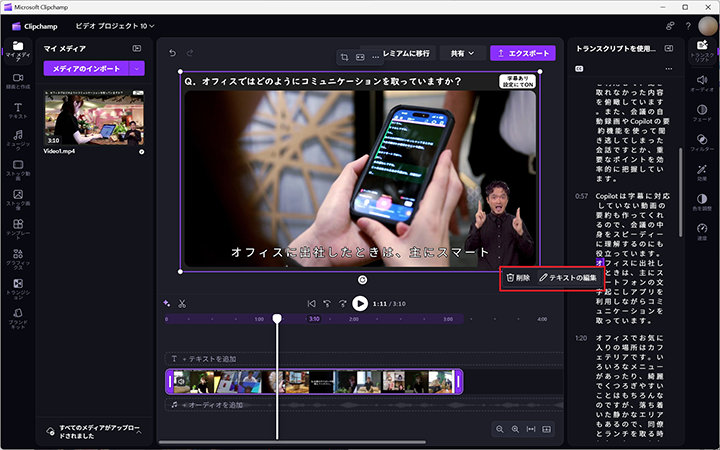Click the transcript panel scrollbar
720x450 pixels.
tap(681, 192)
